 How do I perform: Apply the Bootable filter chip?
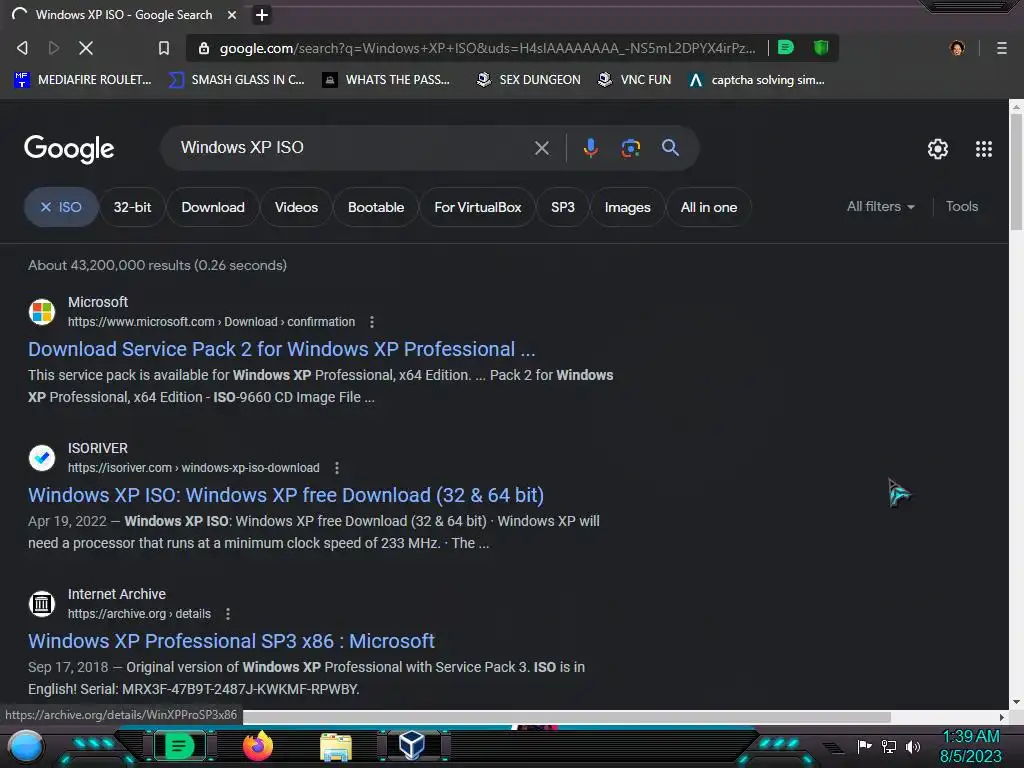tap(376, 207)
